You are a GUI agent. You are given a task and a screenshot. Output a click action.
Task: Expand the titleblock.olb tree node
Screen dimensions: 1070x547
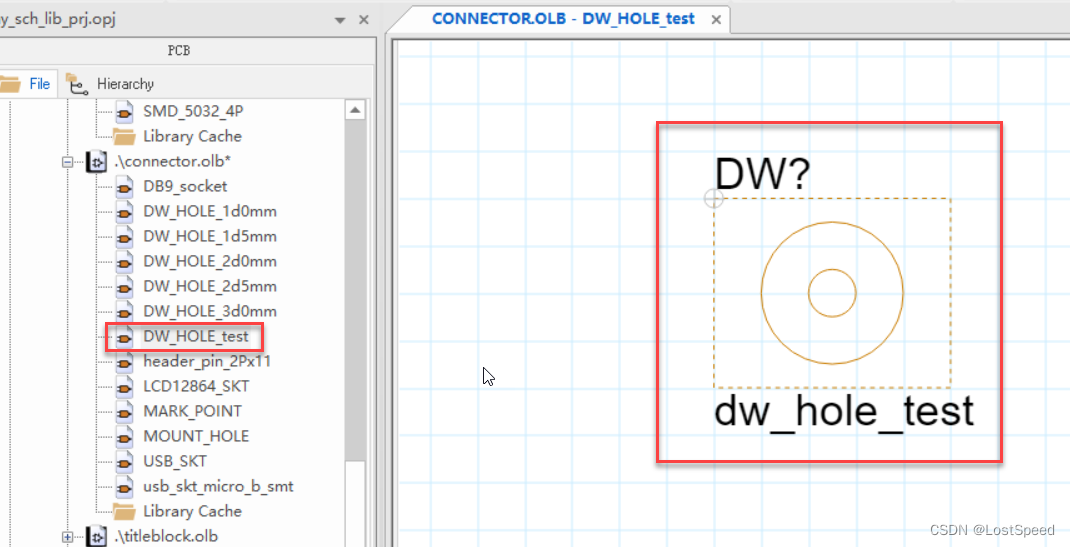point(69,537)
